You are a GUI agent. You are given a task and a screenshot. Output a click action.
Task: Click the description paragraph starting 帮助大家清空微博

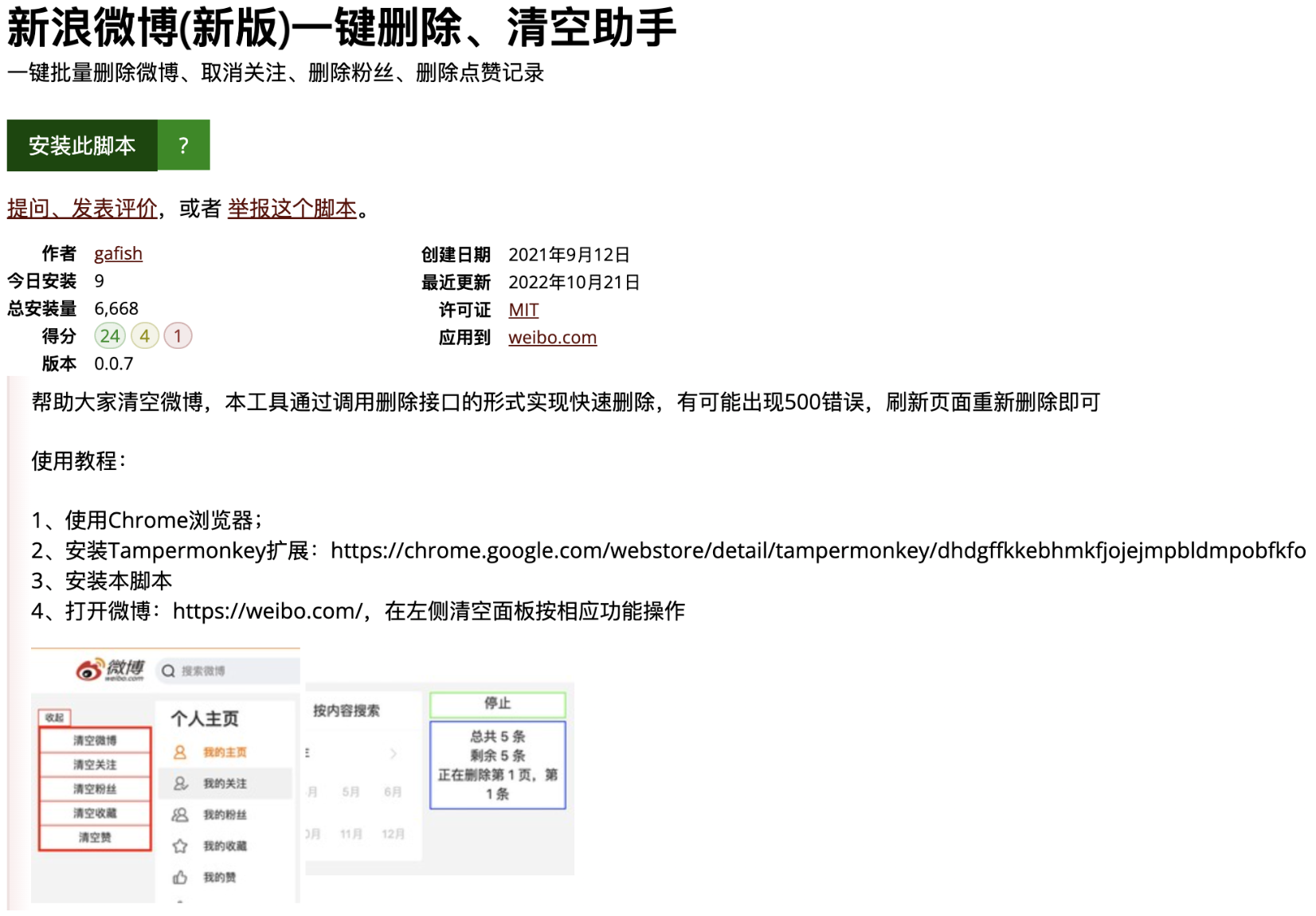[566, 402]
